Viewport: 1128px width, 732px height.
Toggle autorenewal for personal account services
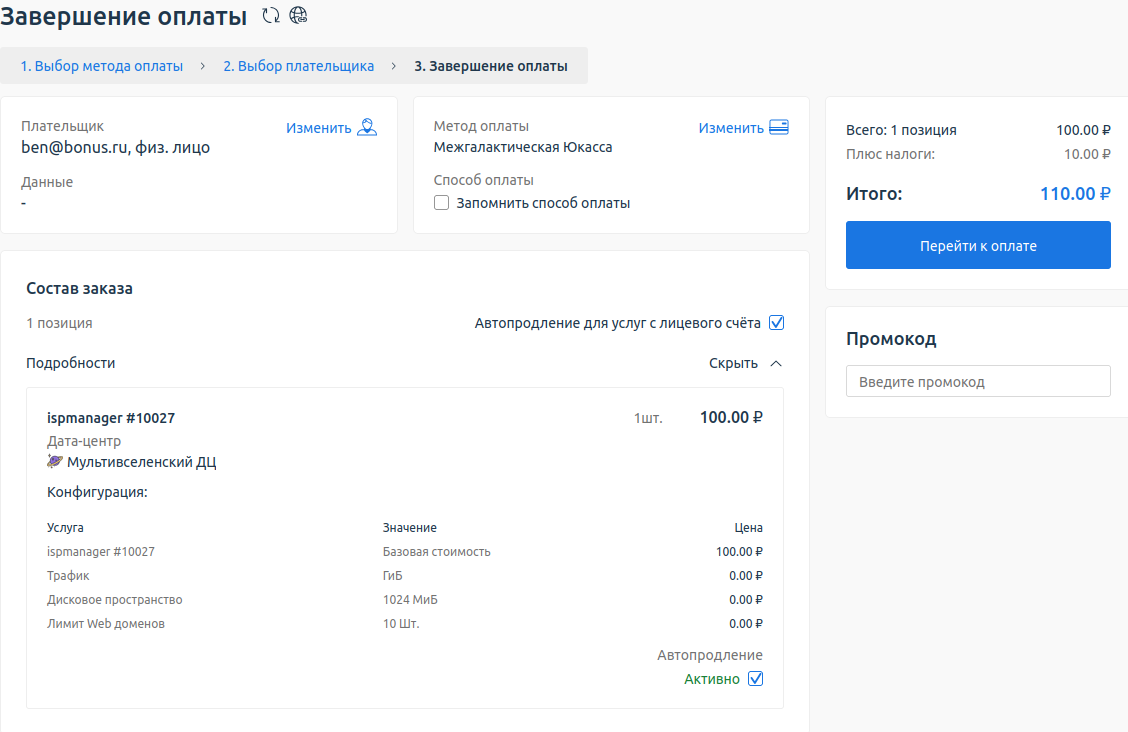click(x=776, y=323)
